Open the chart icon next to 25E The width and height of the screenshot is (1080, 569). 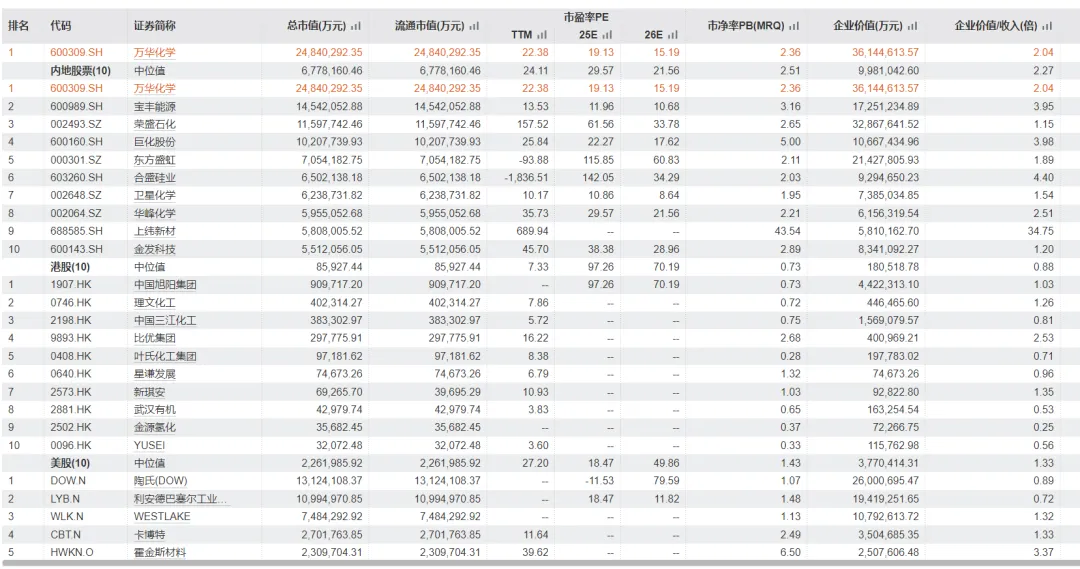tap(607, 34)
